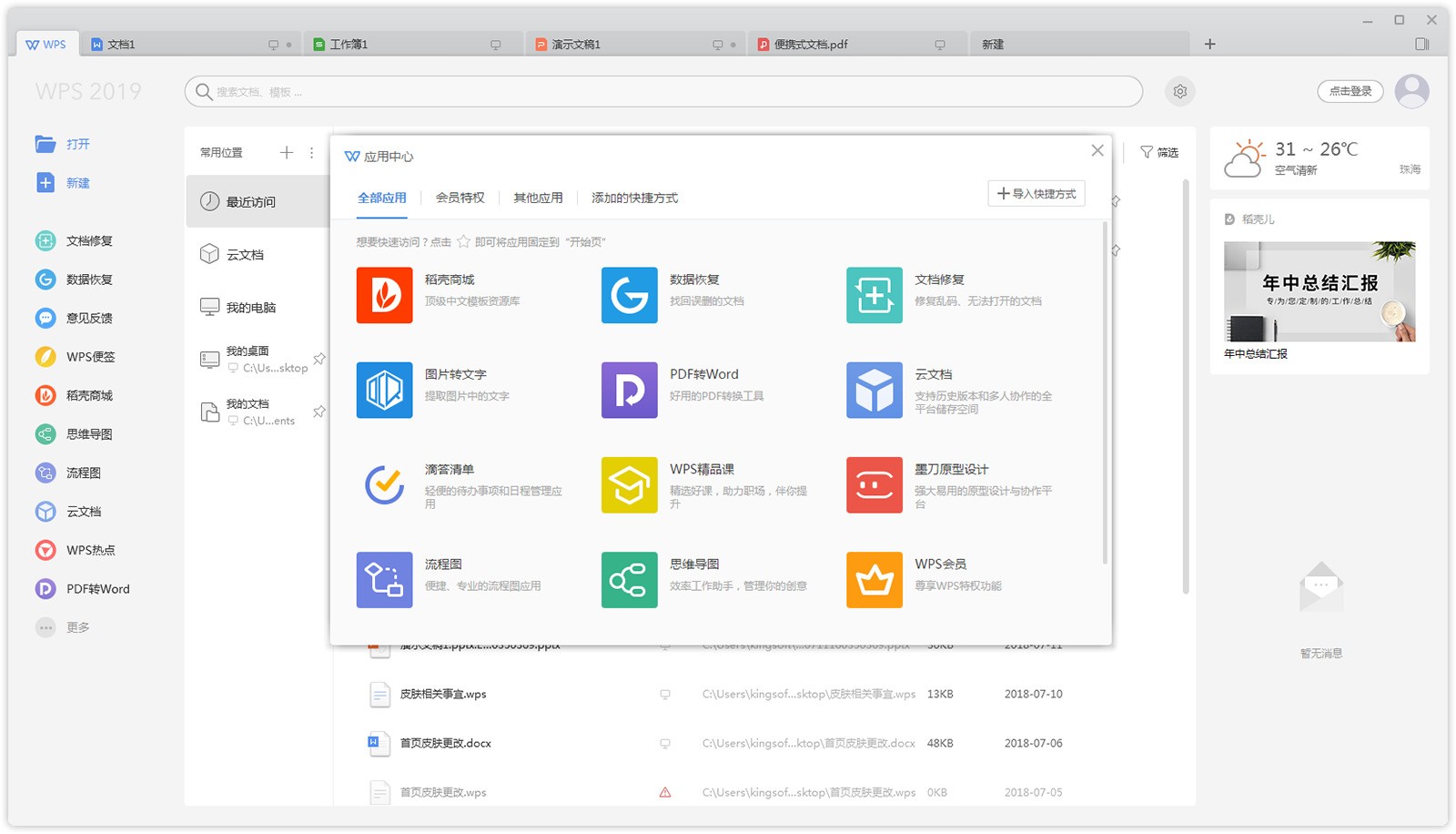The height and width of the screenshot is (834, 1456).
Task: Switch to the 文档1 document tab
Action: point(192,44)
